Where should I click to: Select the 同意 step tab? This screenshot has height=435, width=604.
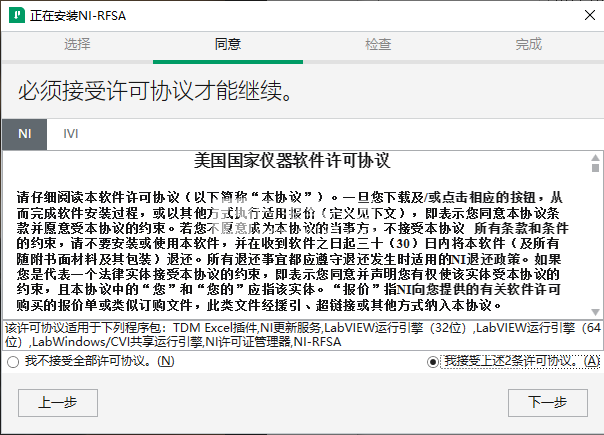pyautogui.click(x=228, y=44)
